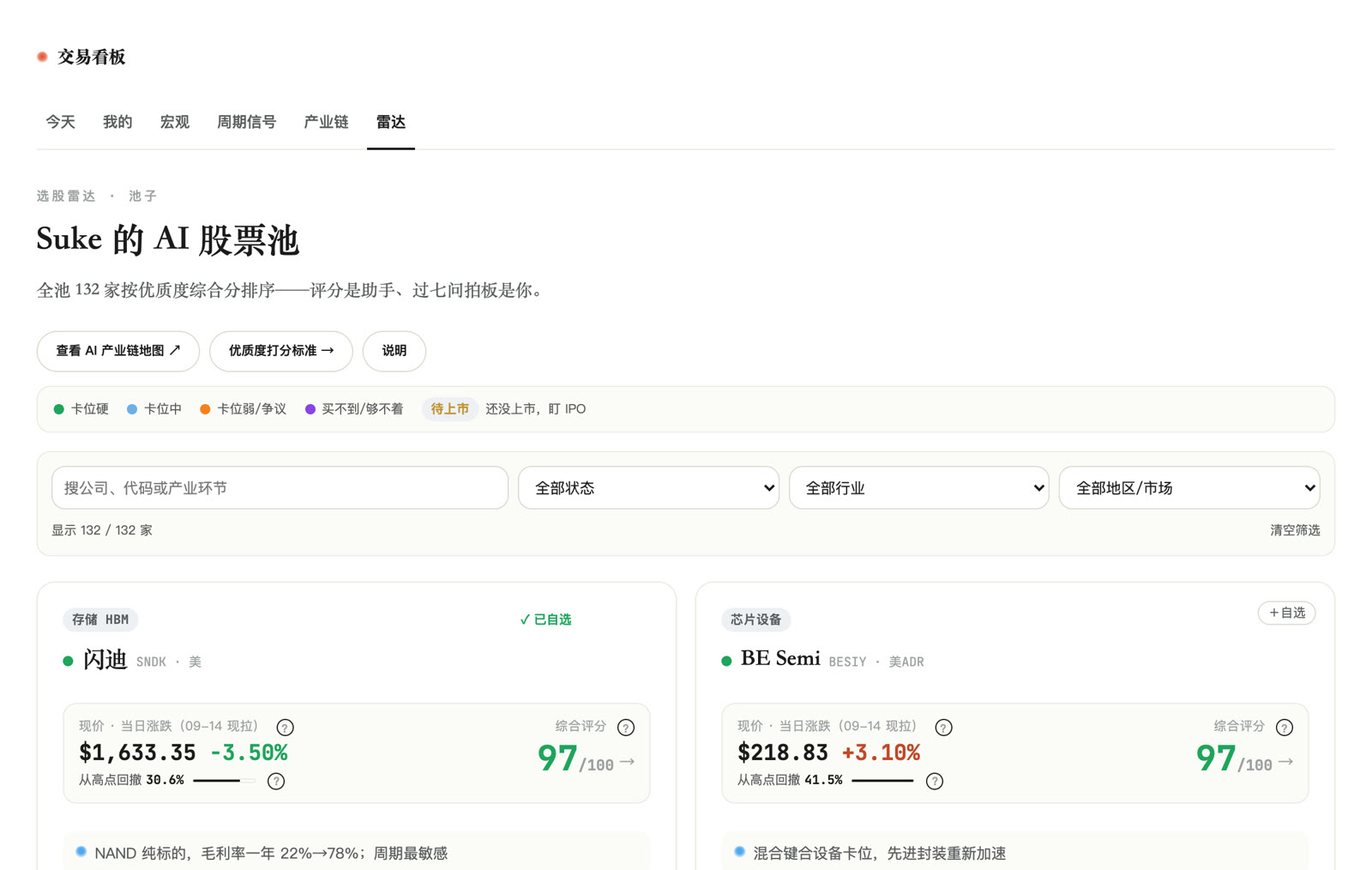Toggle 已自选 watchlist on 闪迪 card
This screenshot has height=870, width=1372.
click(545, 619)
